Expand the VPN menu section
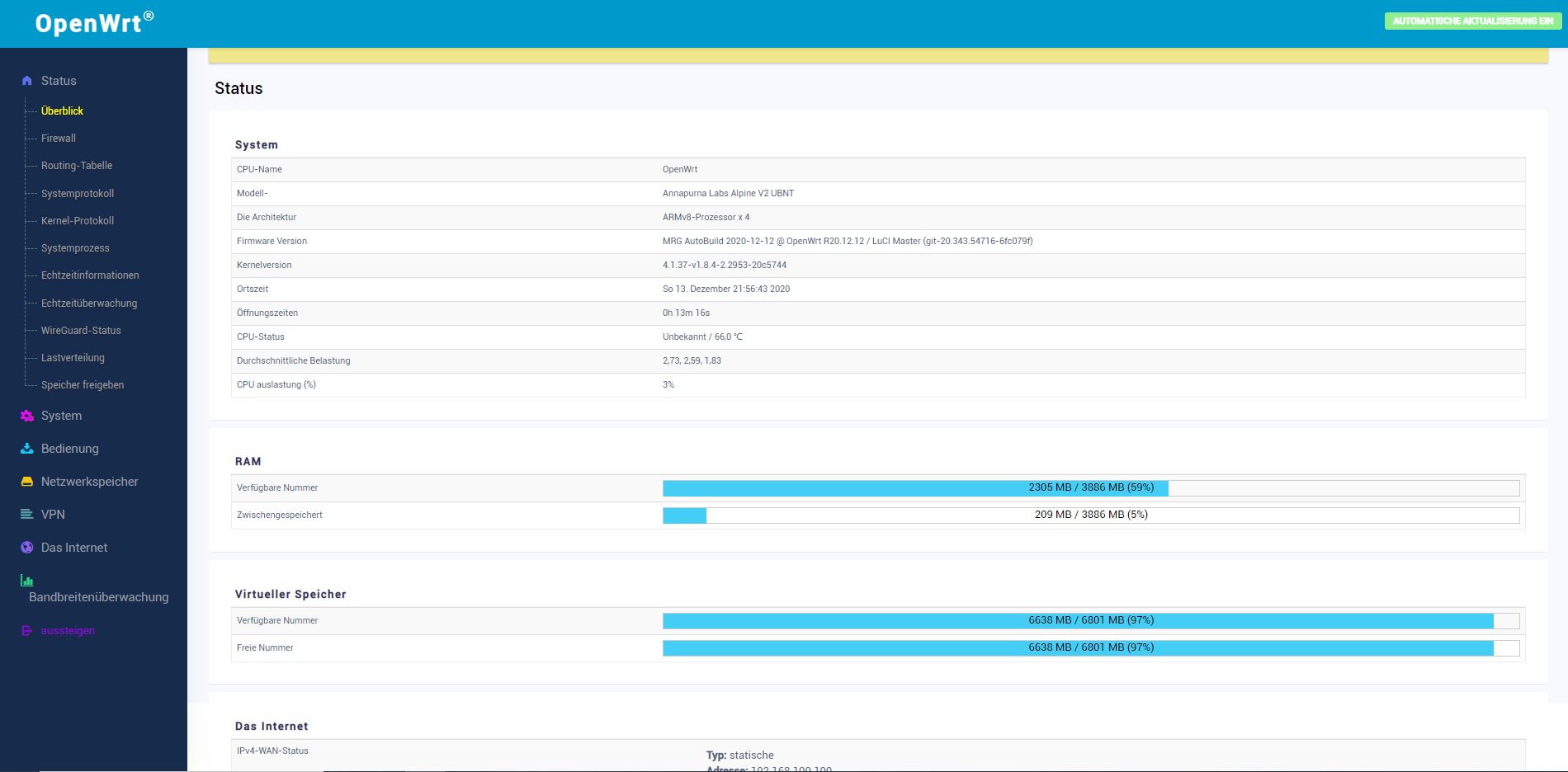 (53, 514)
